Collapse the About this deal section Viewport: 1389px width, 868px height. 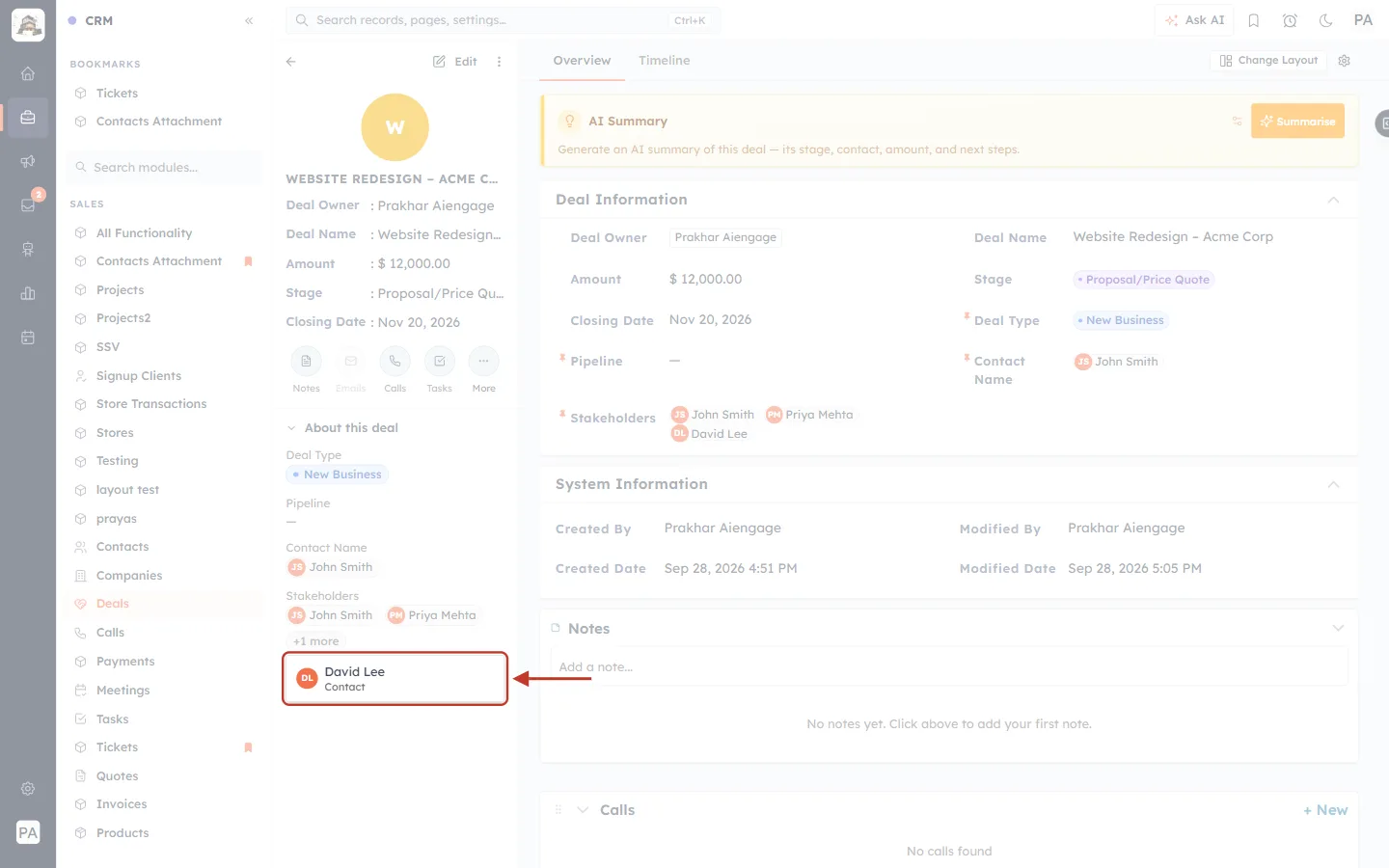290,428
